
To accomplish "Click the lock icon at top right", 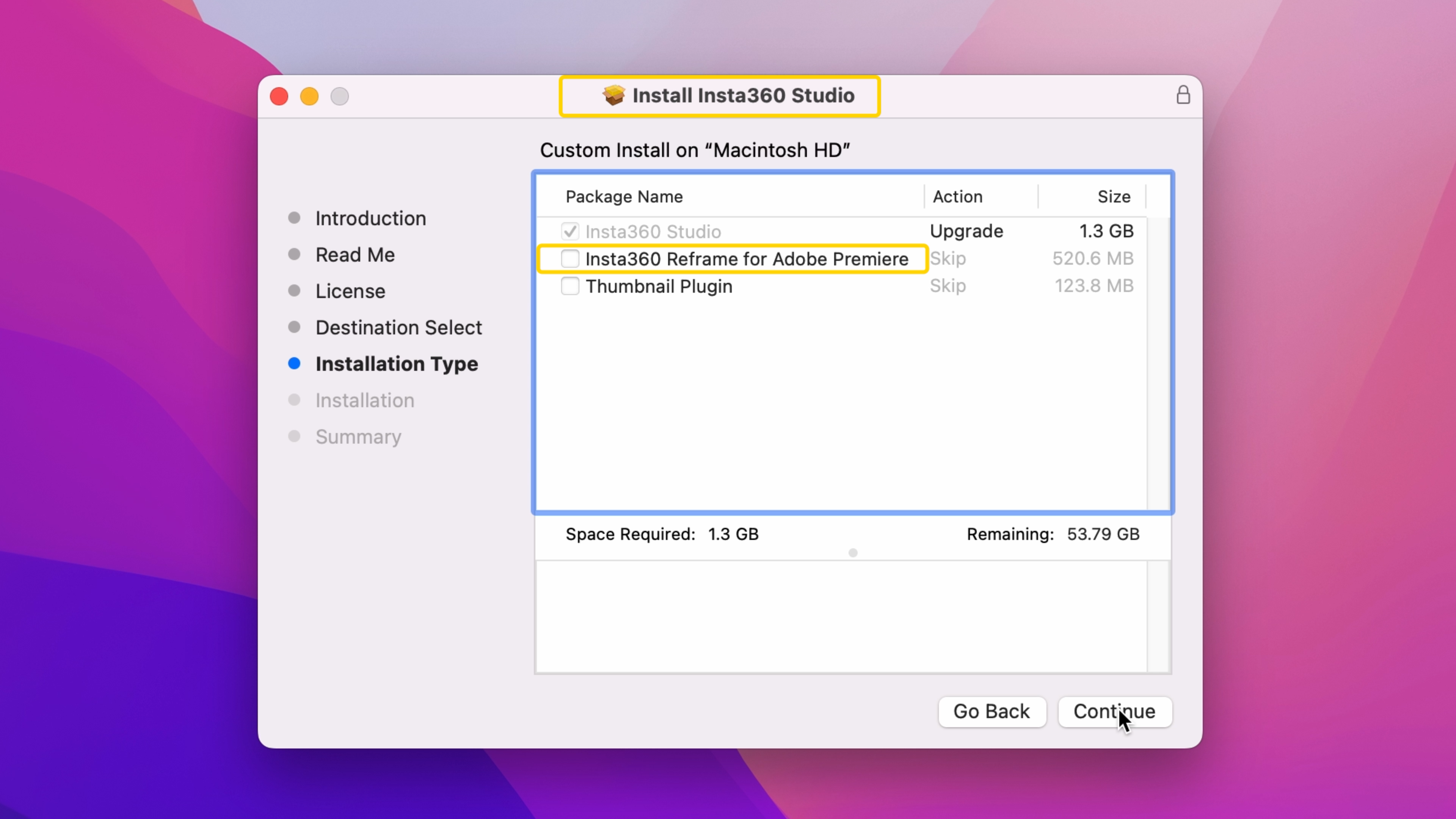I will 1183,95.
